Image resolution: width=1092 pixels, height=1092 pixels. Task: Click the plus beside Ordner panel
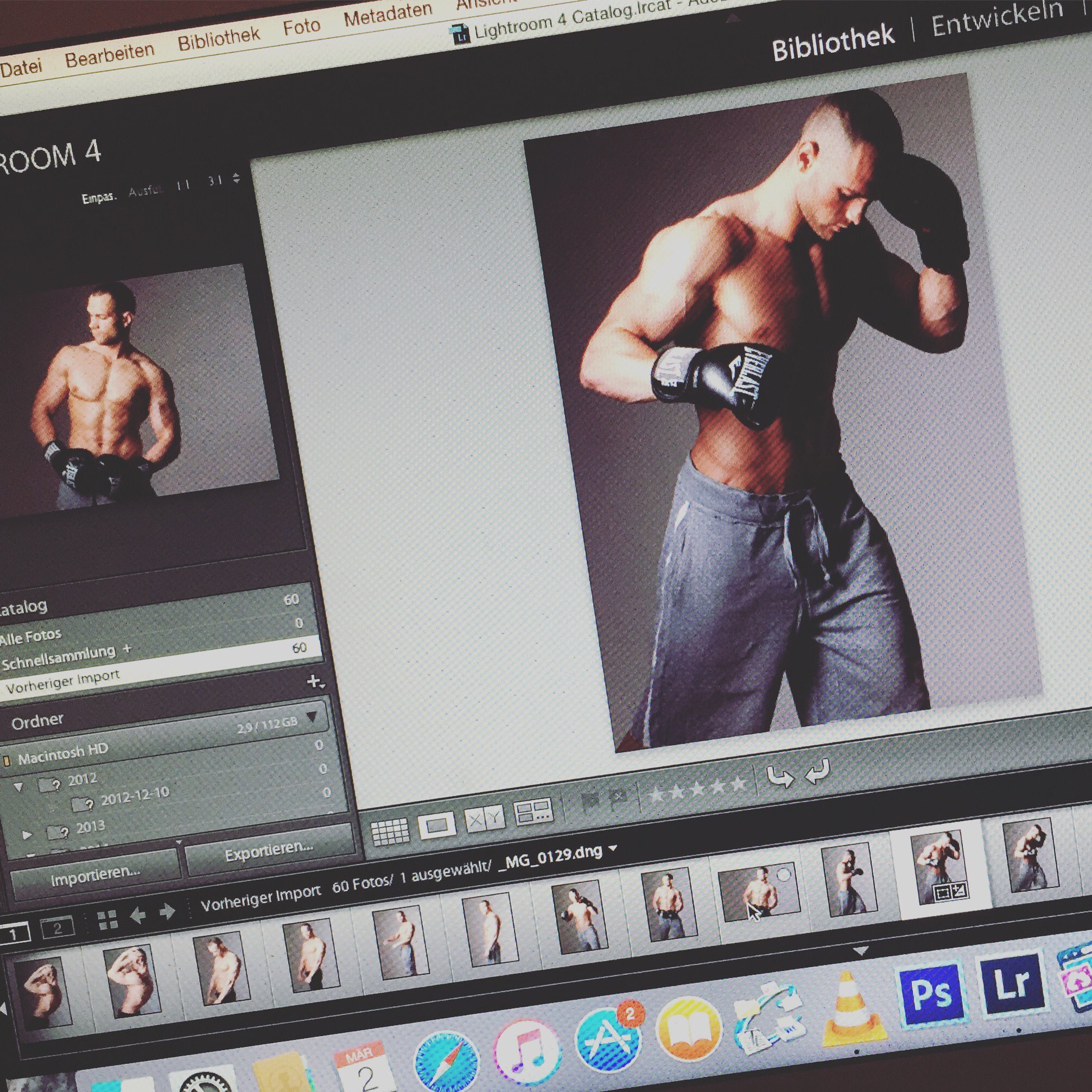tap(315, 682)
